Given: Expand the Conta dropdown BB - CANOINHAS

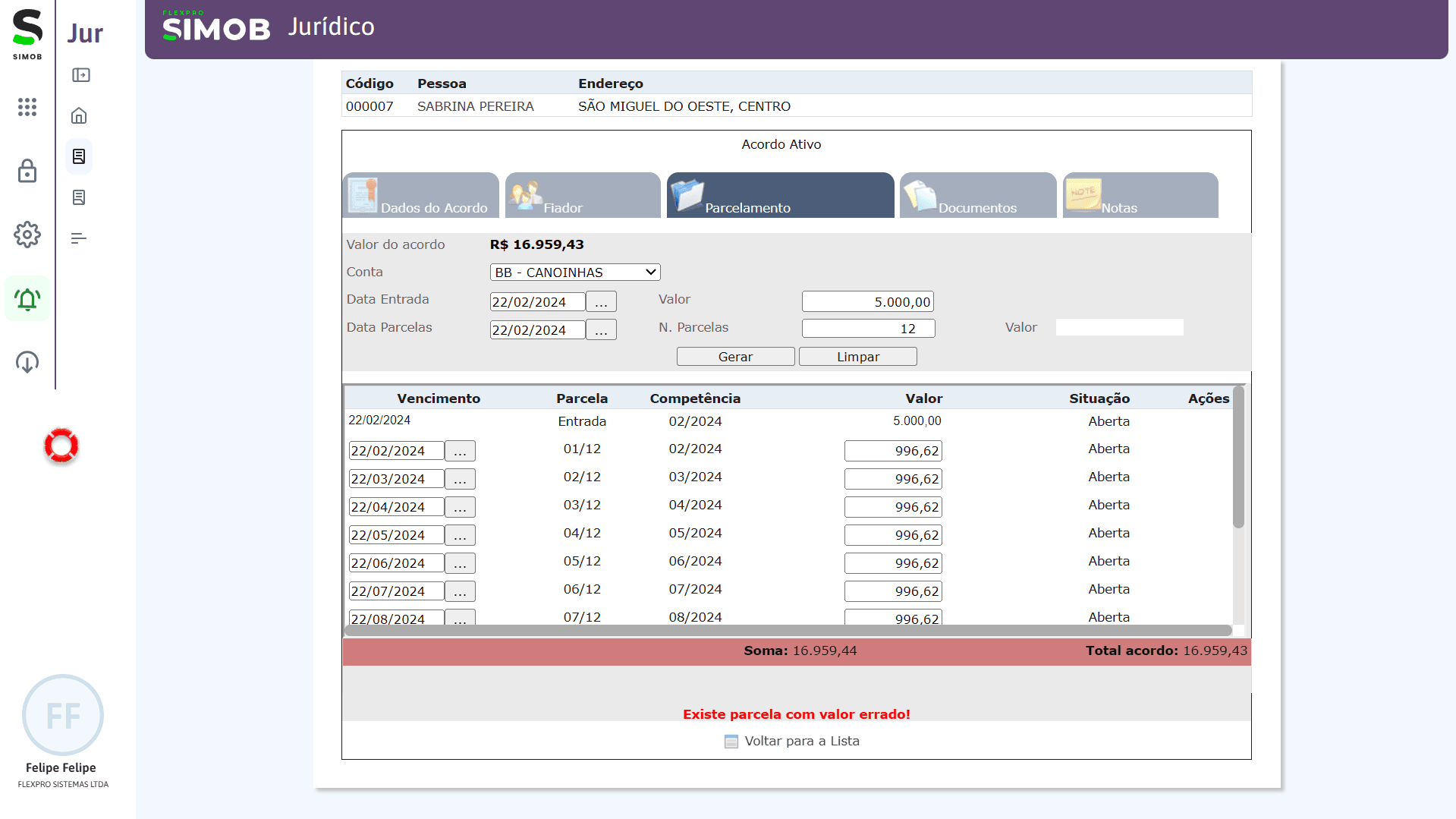Looking at the screenshot, I should 574,272.
